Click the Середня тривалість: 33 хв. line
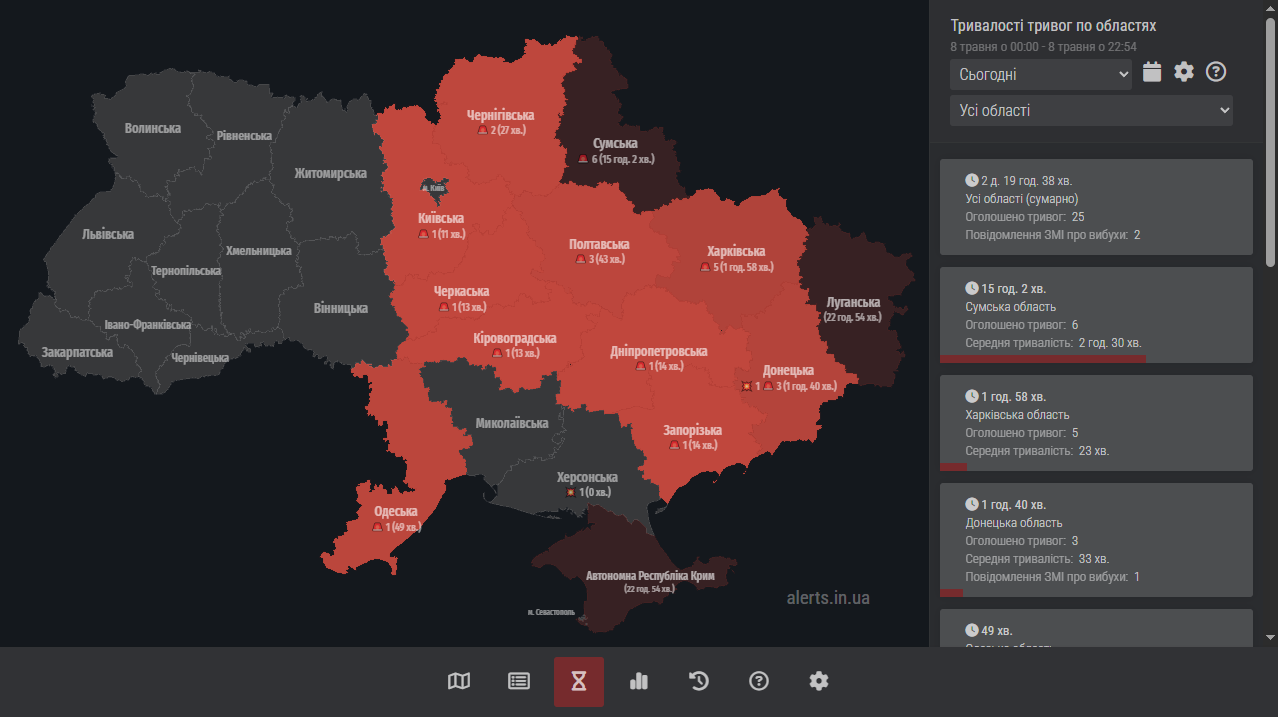The image size is (1278, 717). [x=1037, y=559]
